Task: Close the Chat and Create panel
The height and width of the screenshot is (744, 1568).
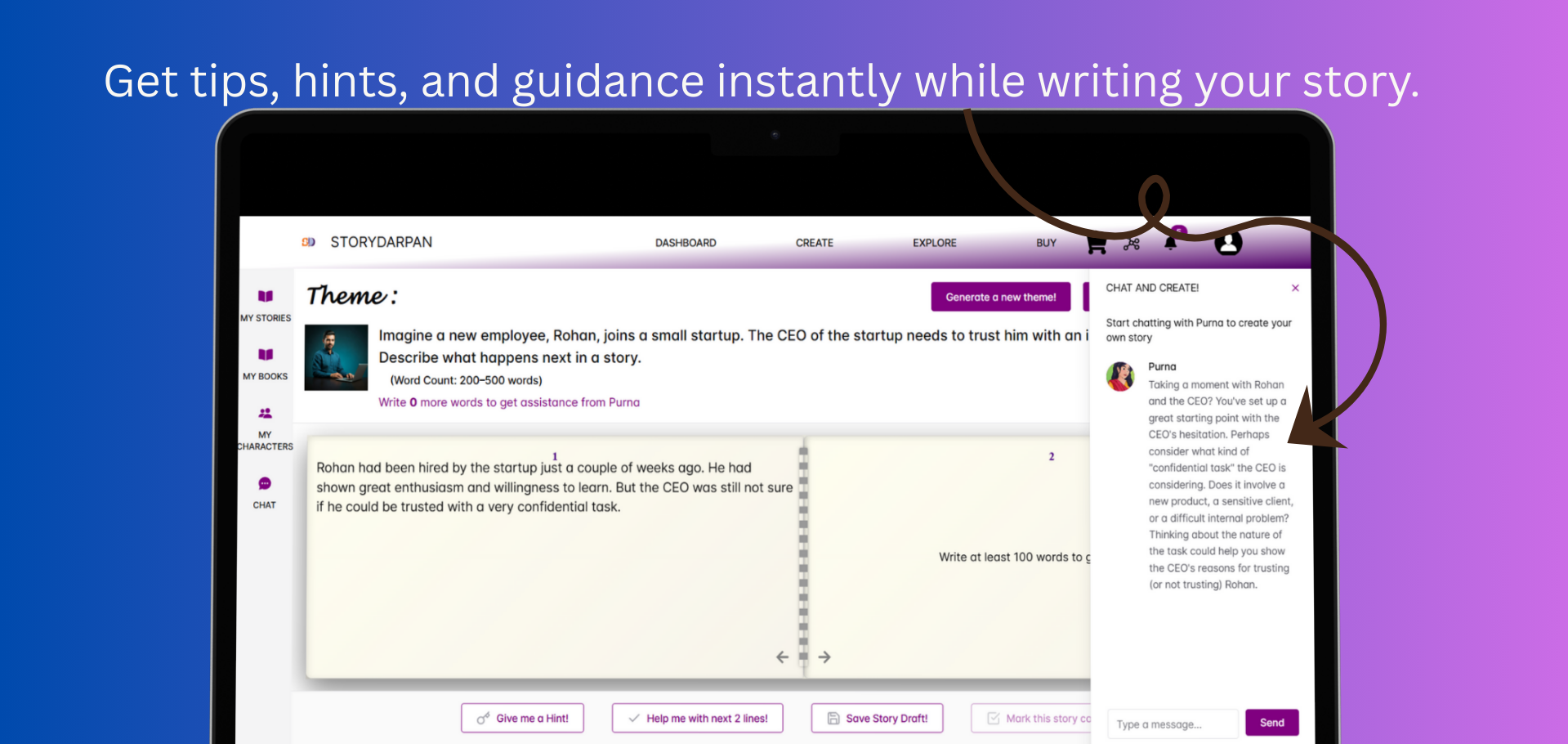Action: (1295, 288)
